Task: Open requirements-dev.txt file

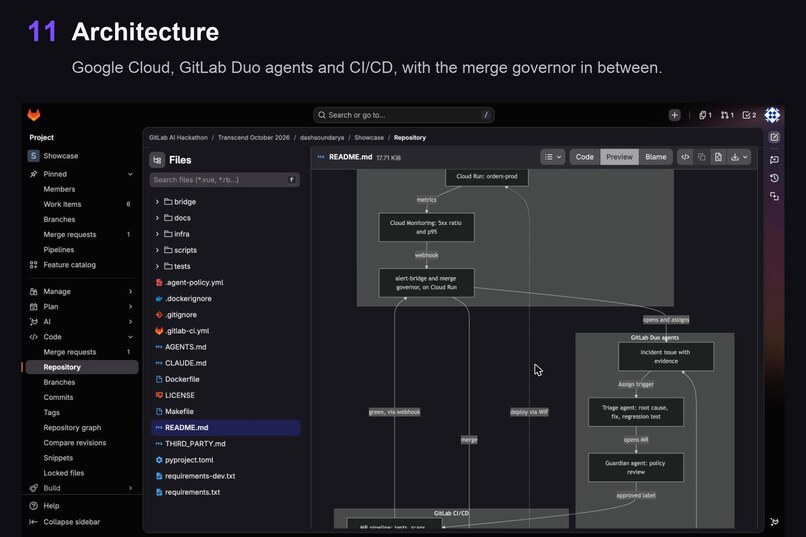Action: pos(199,476)
